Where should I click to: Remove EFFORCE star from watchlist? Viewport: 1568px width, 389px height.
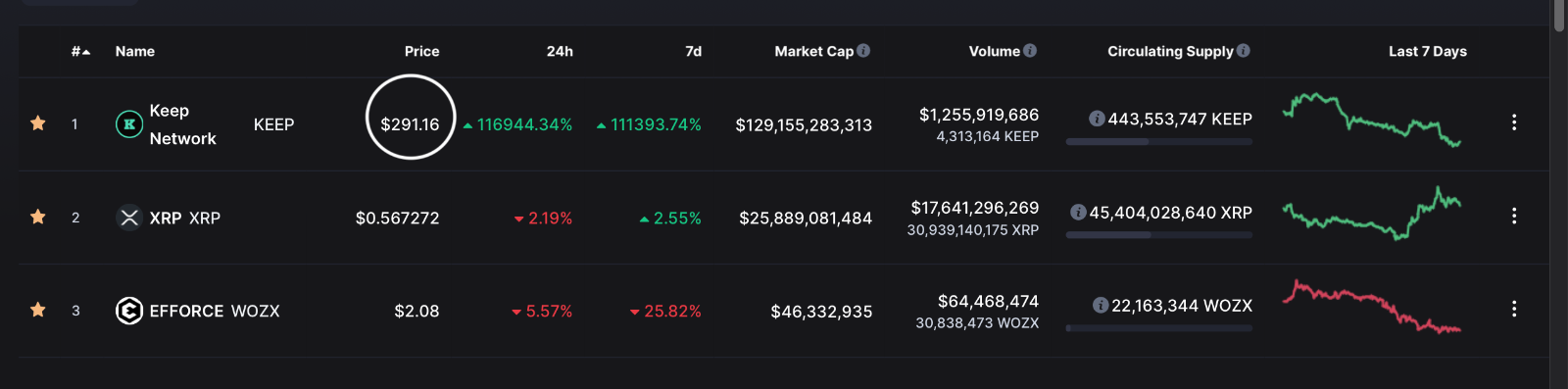click(x=38, y=310)
